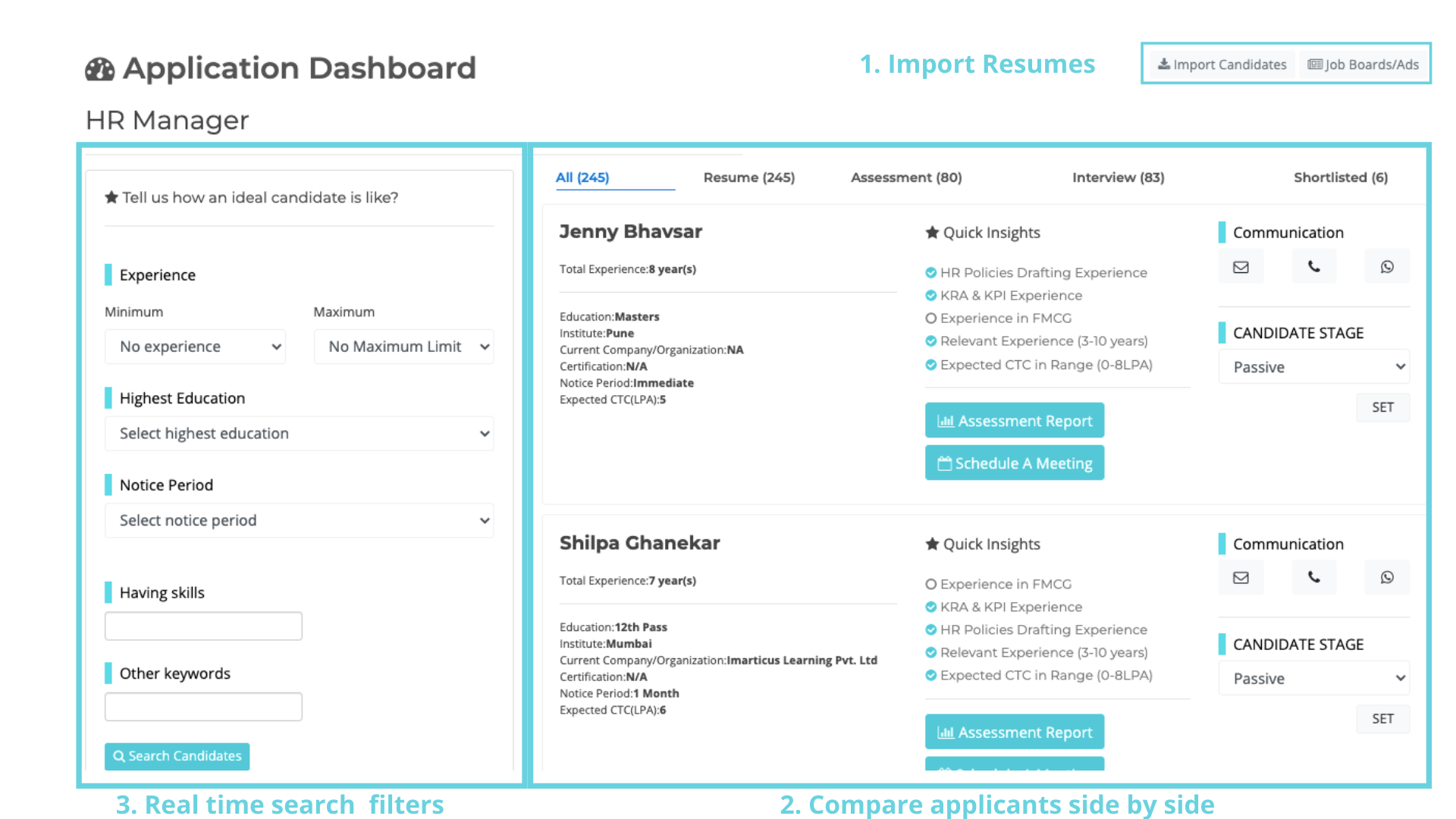Open Select notice period dropdown
Screen dimensions: 1456x819
299,521
